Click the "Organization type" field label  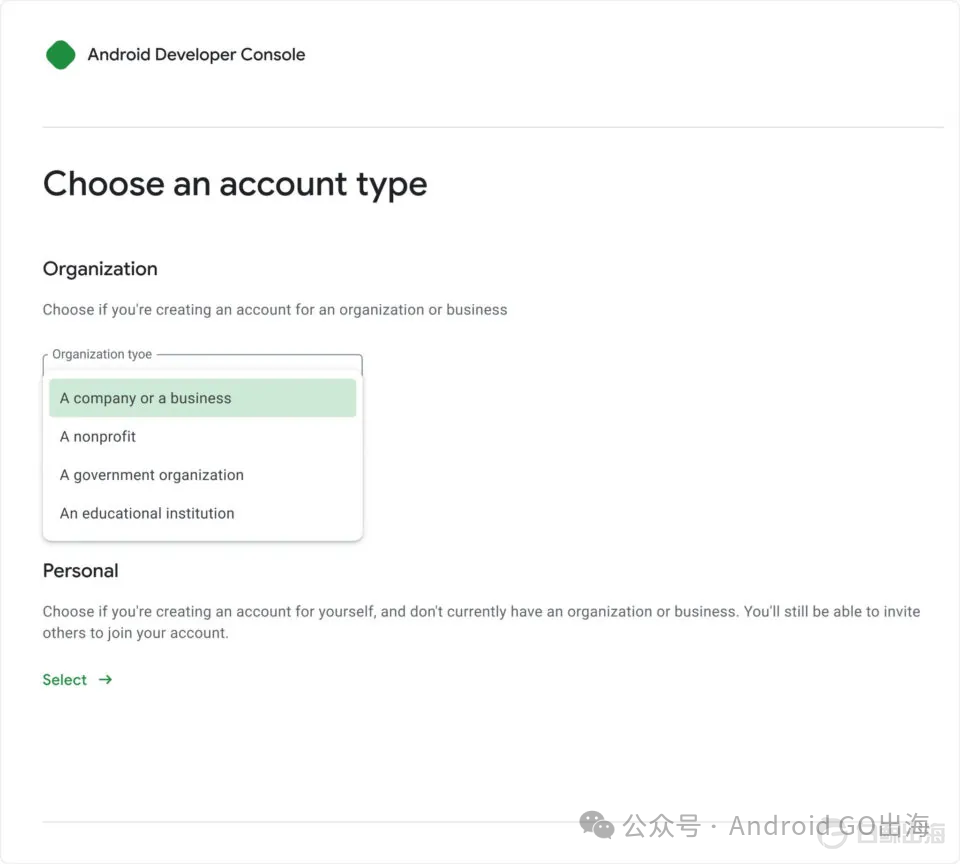102,354
